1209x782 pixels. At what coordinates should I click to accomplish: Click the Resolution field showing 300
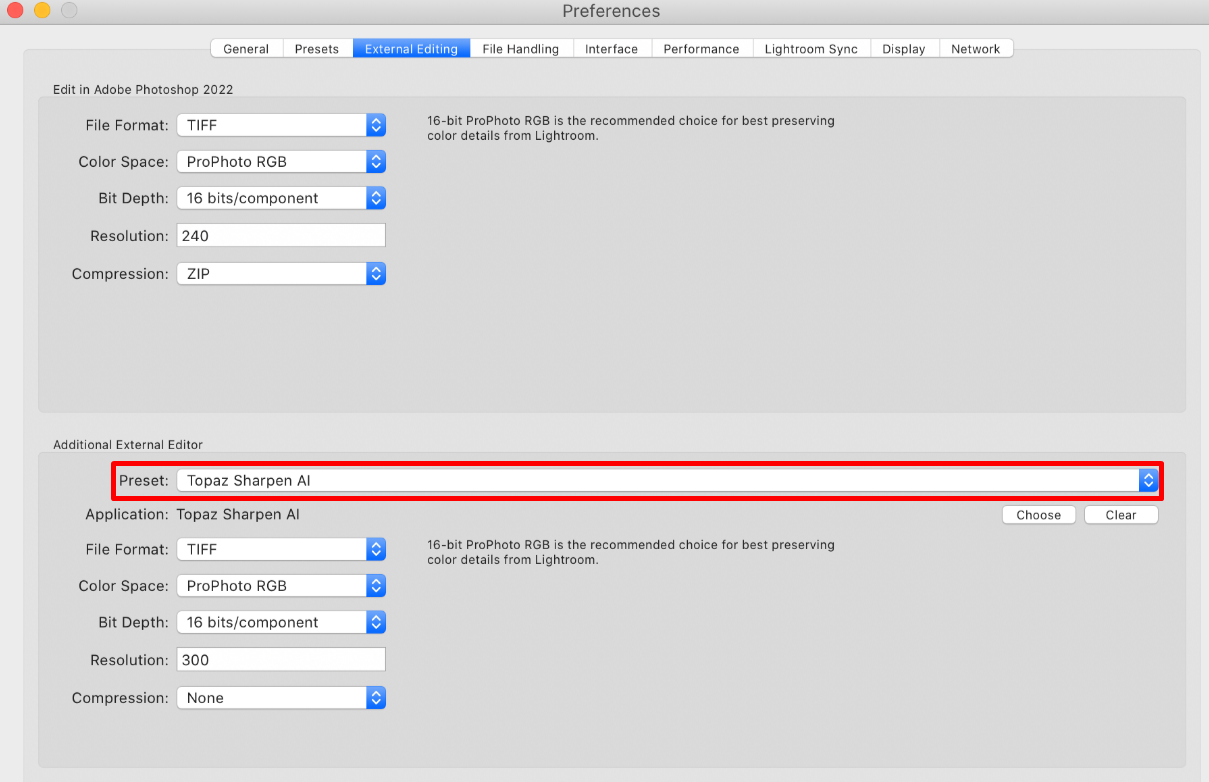pos(281,659)
